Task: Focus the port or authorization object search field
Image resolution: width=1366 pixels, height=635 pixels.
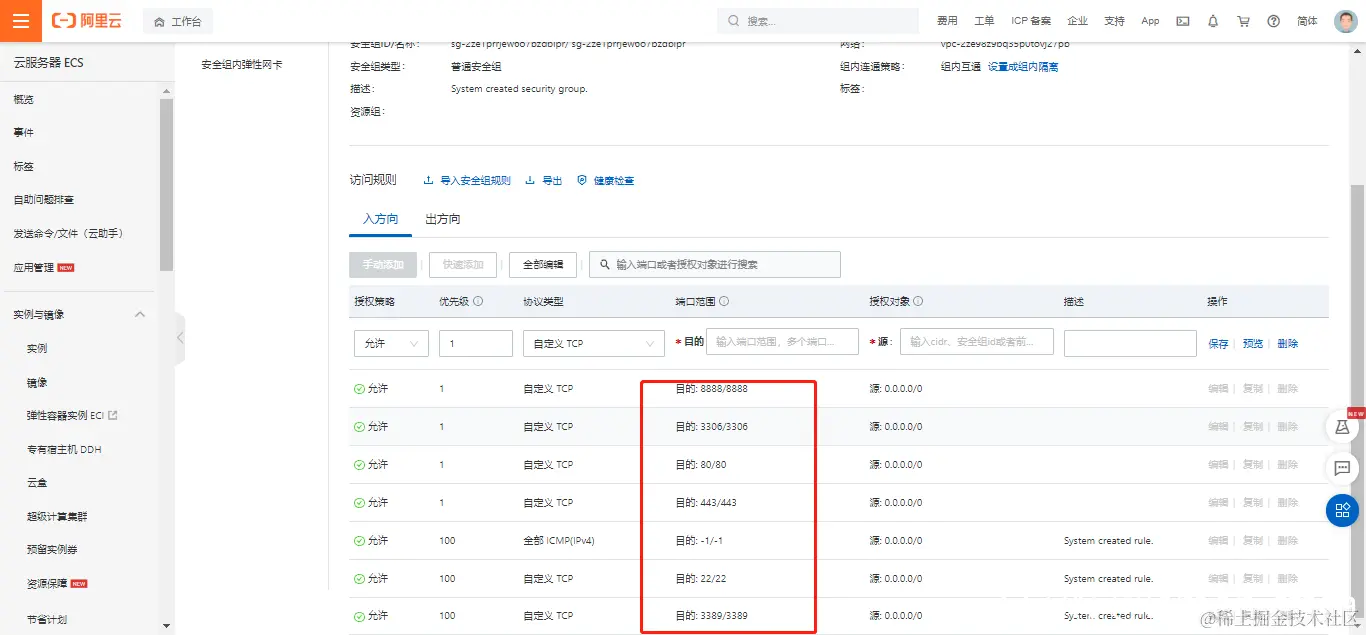Action: 715,264
